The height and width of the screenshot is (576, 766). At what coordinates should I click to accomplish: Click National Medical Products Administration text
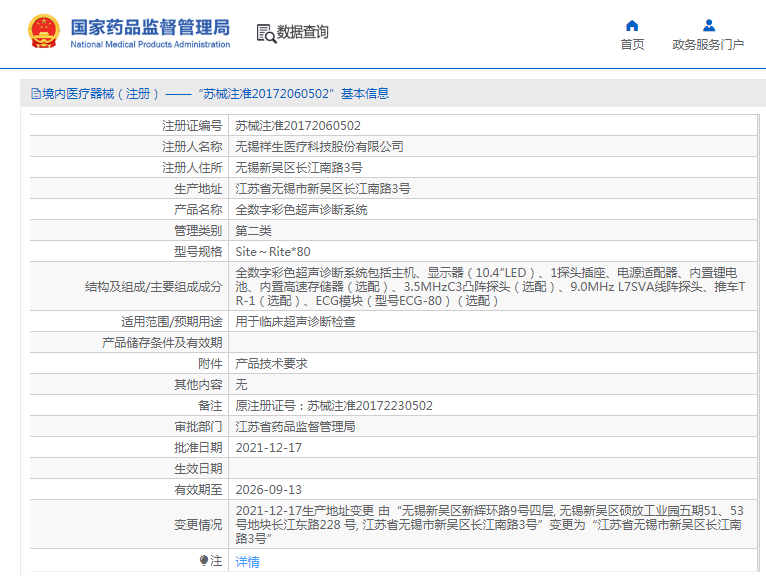150,44
